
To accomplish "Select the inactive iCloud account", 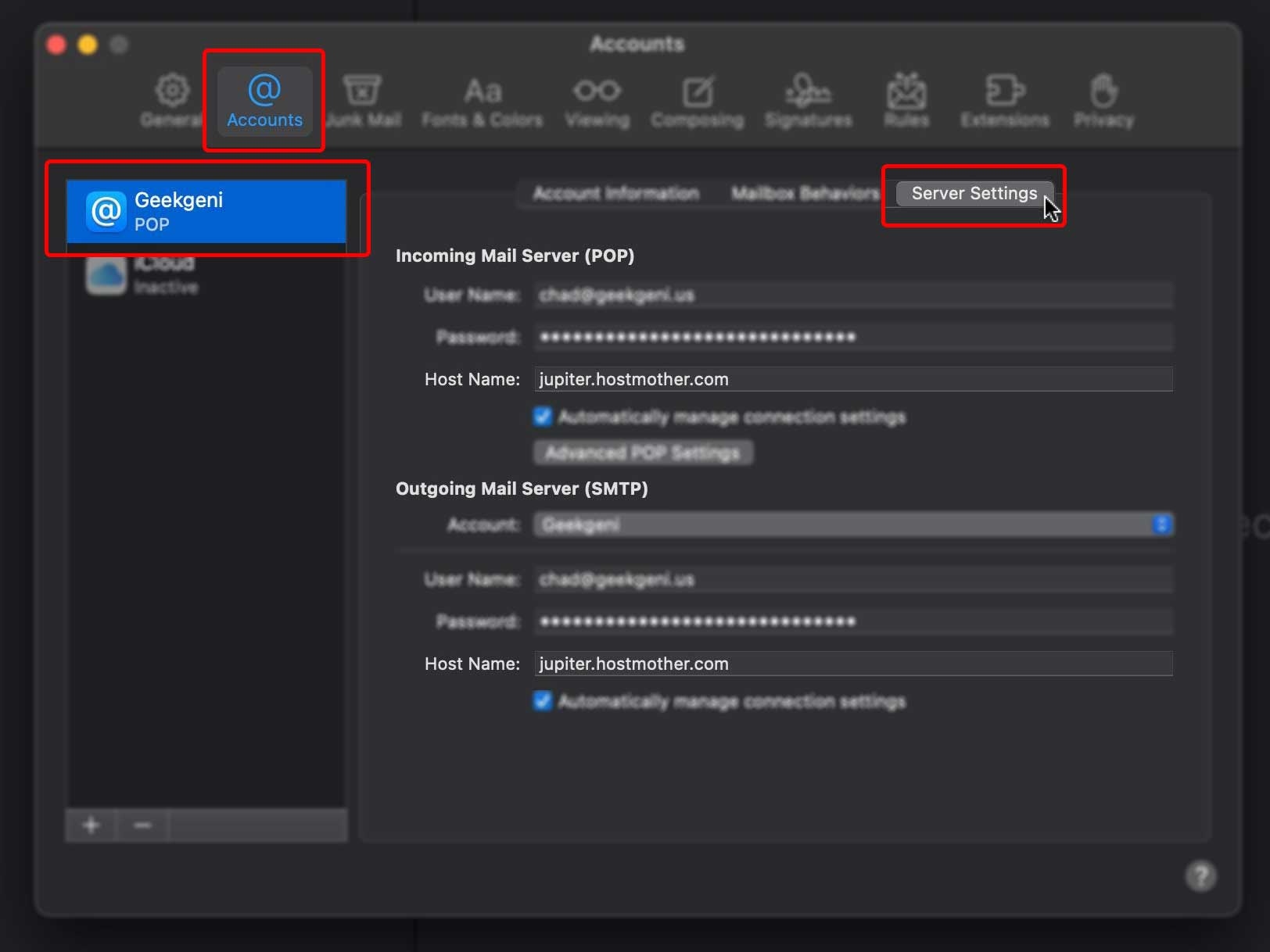I will click(206, 274).
